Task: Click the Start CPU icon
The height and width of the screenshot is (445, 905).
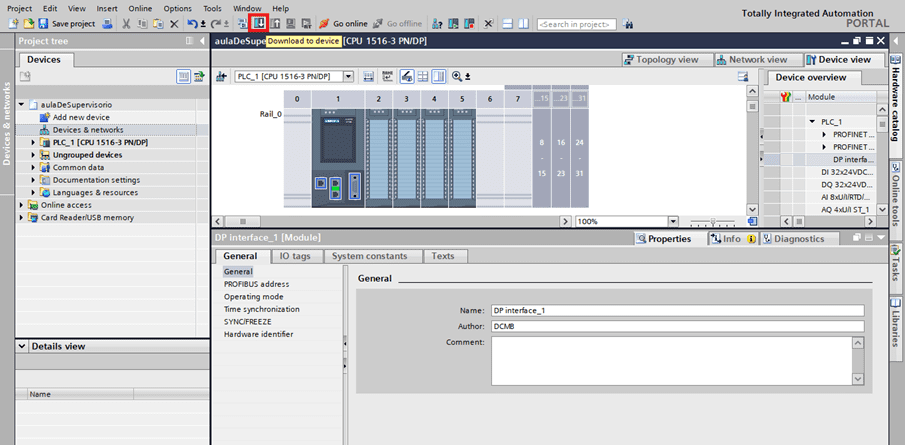Action: pyautogui.click(x=454, y=24)
